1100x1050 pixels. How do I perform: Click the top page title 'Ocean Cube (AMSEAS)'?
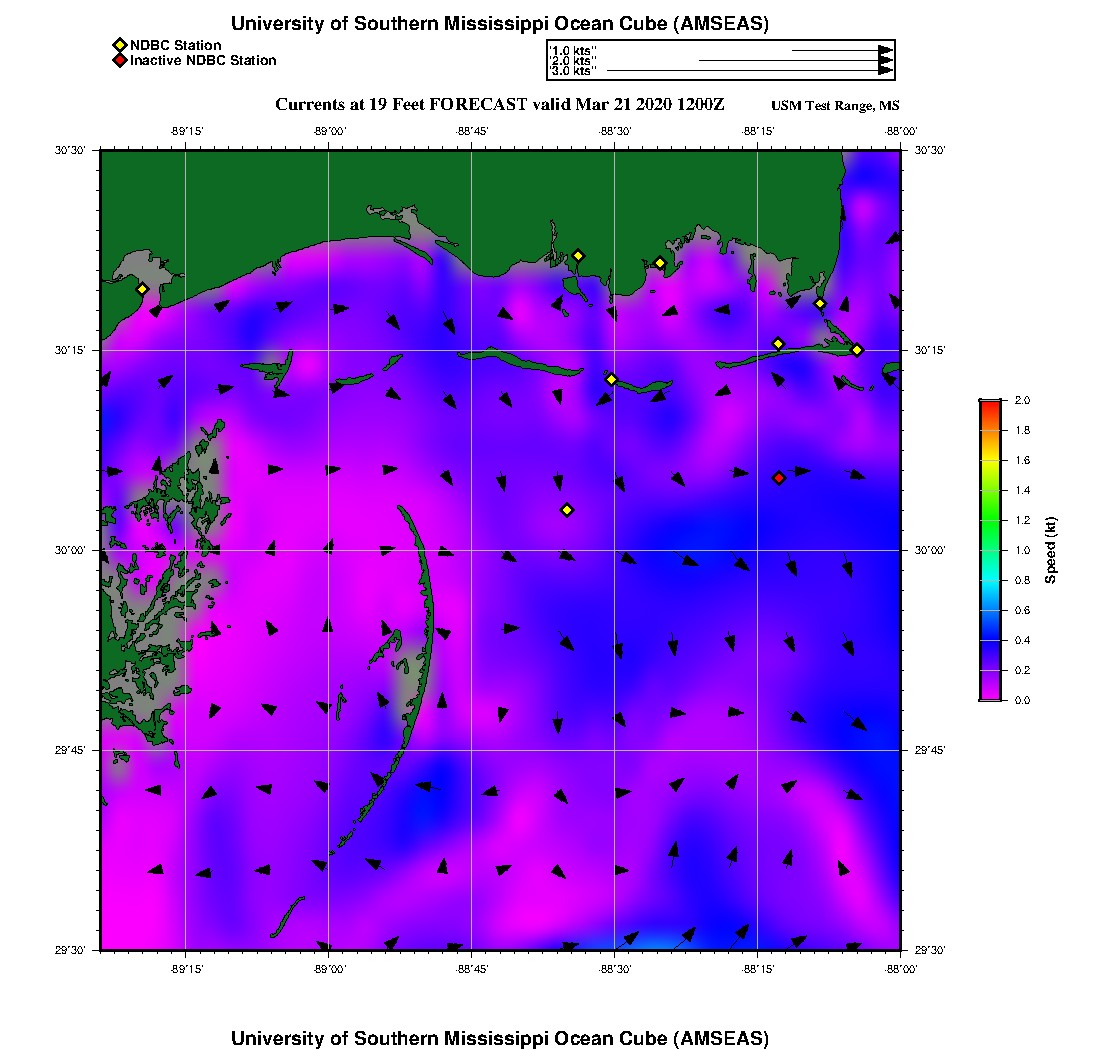tap(500, 24)
